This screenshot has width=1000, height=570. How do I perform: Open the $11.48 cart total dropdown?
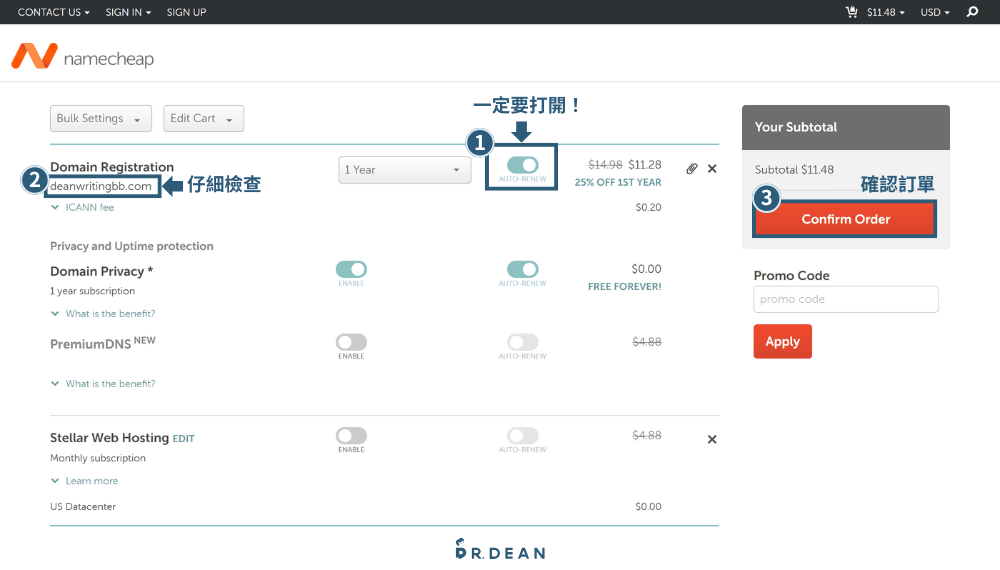885,12
